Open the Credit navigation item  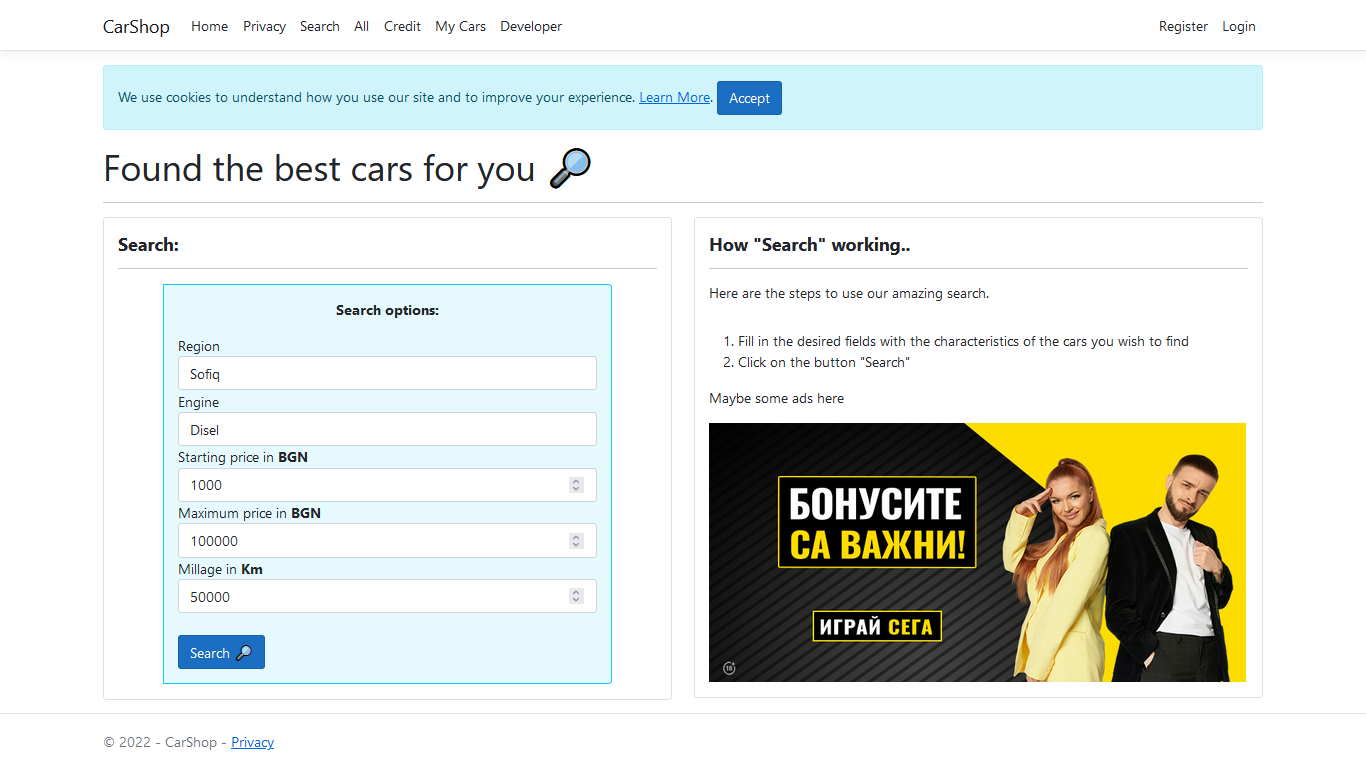coord(402,26)
